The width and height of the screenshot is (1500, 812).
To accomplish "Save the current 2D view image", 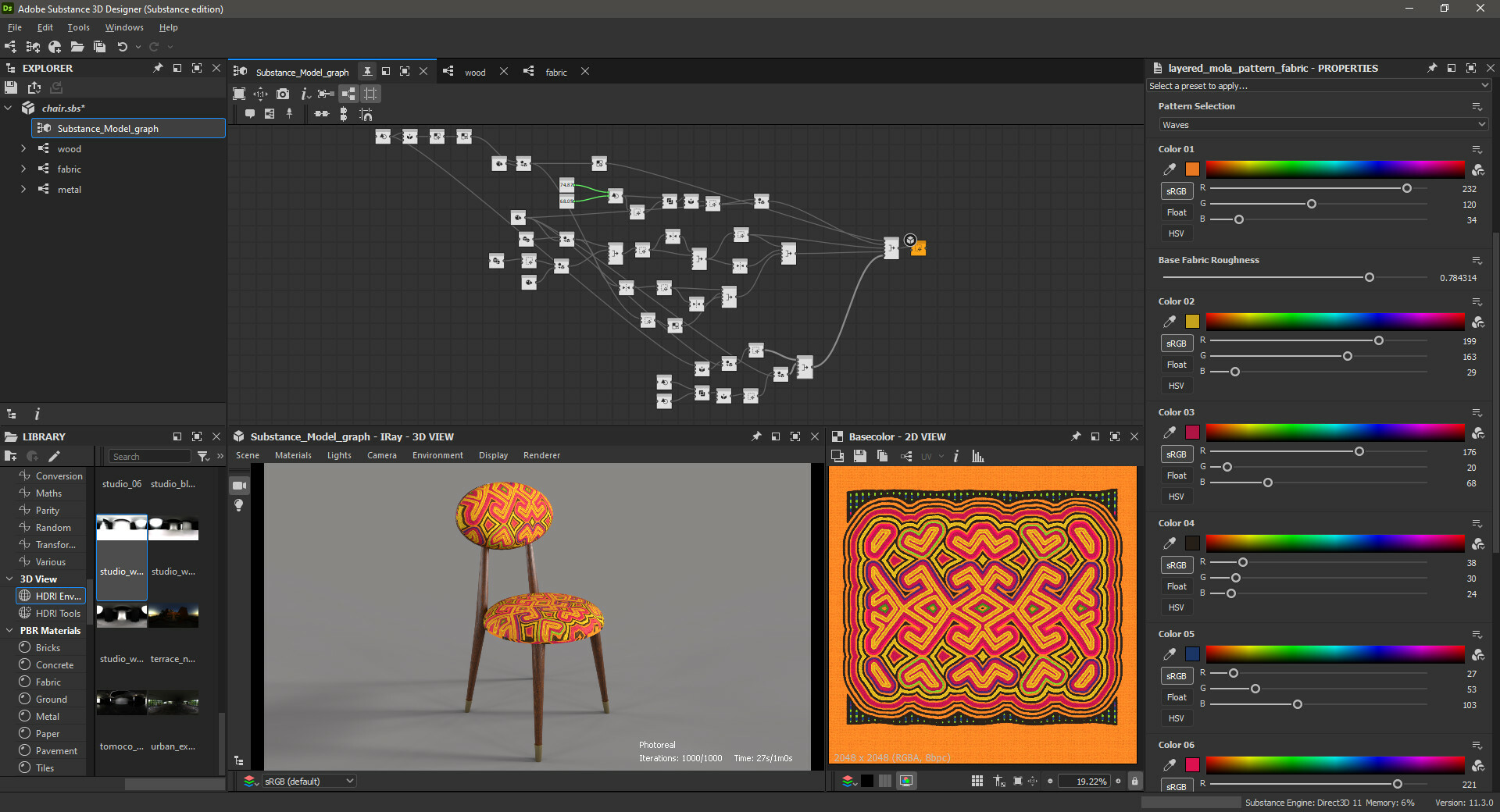I will pyautogui.click(x=859, y=456).
